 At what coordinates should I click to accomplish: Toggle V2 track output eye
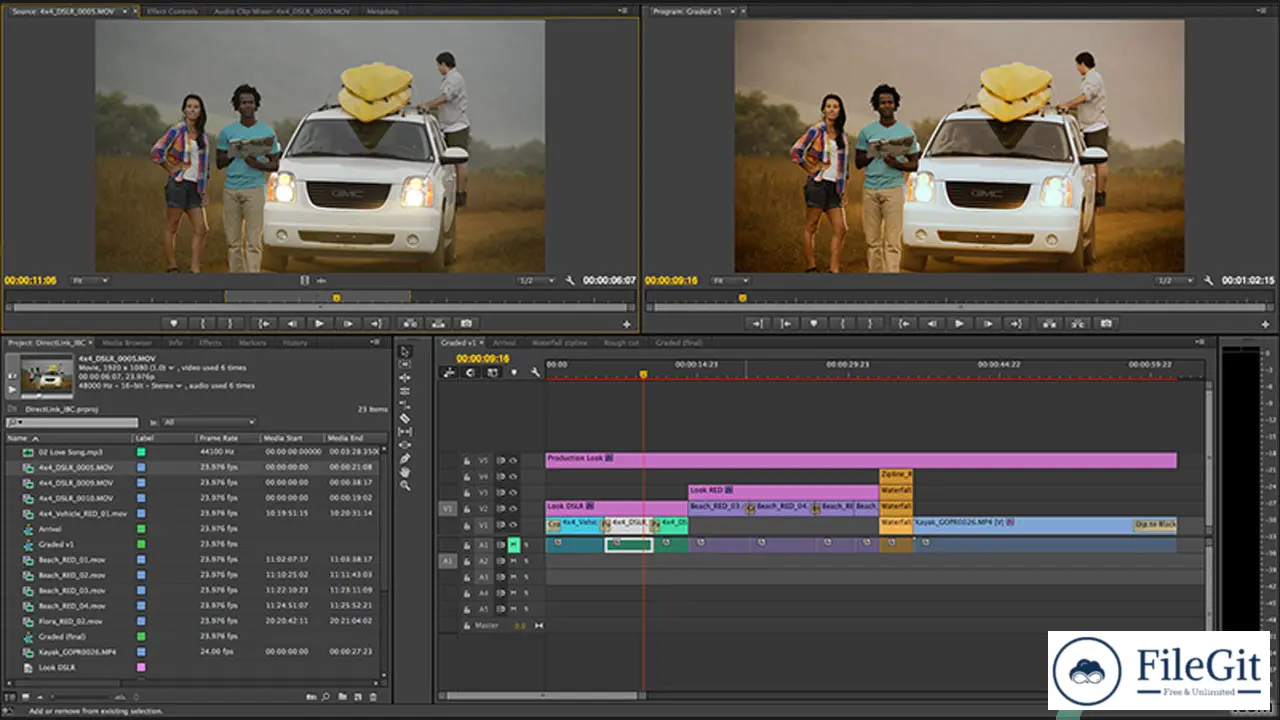pyautogui.click(x=513, y=509)
